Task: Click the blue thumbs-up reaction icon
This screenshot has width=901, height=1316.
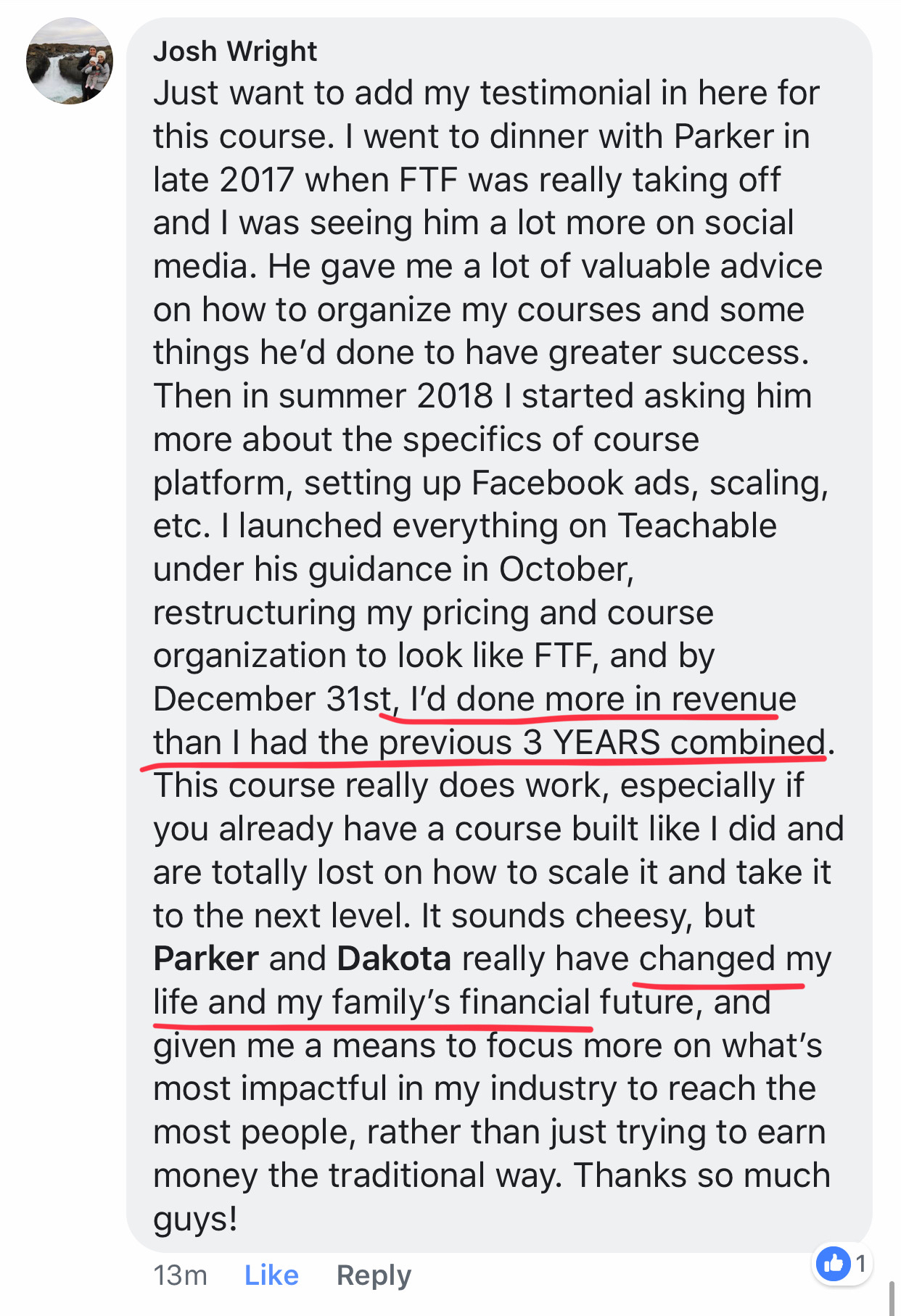Action: (x=833, y=1264)
